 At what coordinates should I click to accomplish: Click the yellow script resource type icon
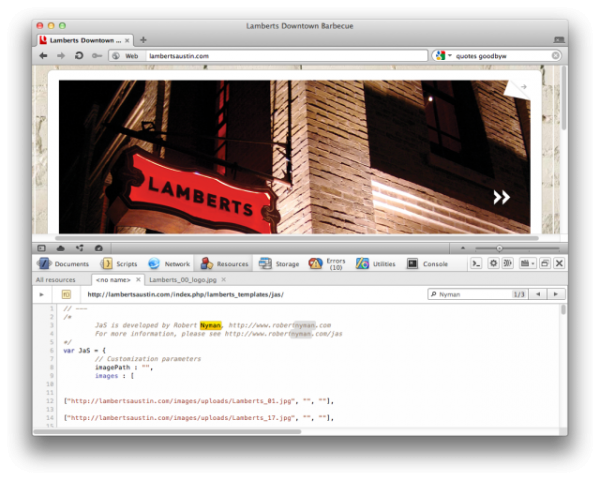click(66, 294)
